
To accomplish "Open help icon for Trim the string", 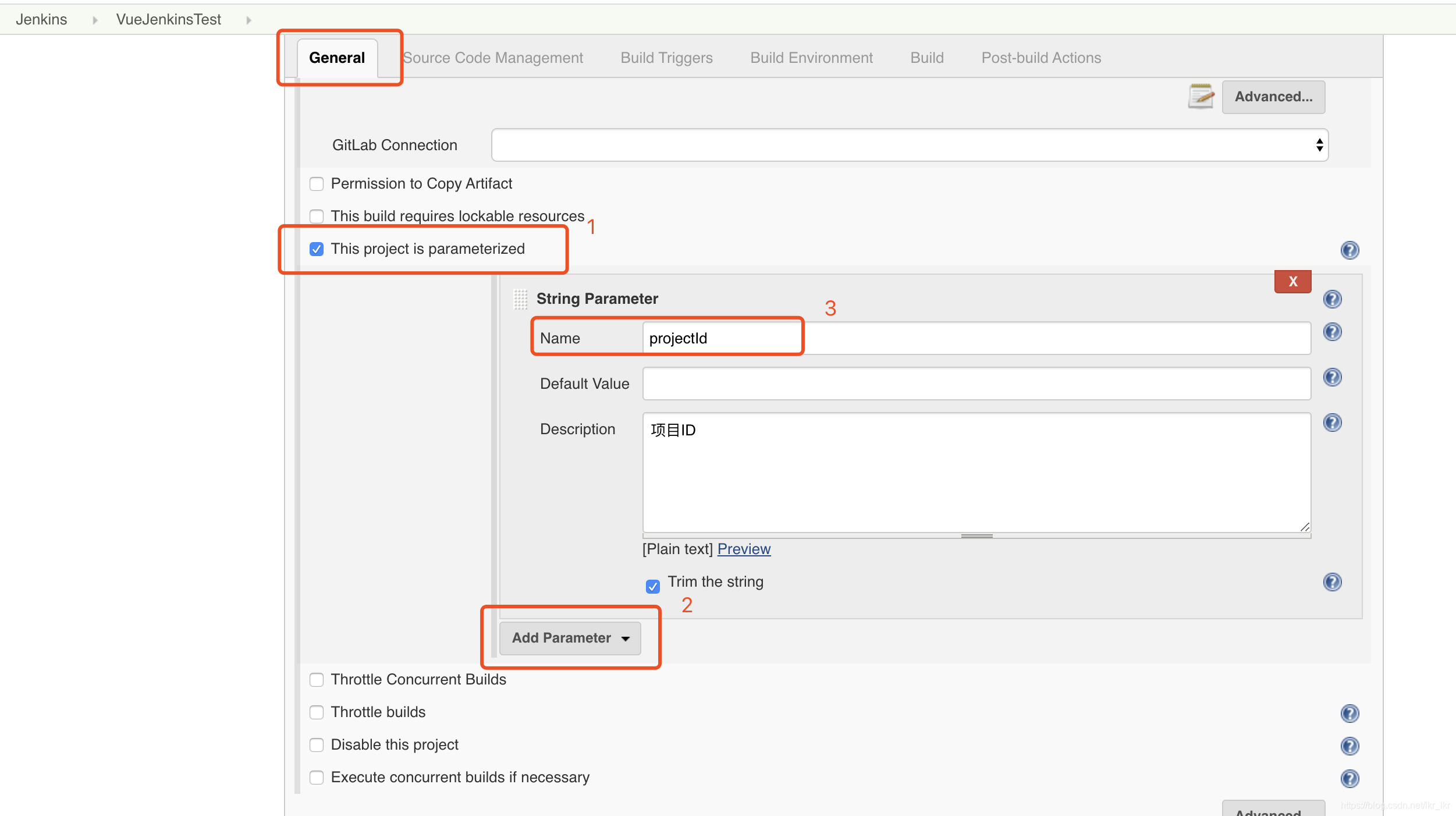I will pyautogui.click(x=1332, y=582).
